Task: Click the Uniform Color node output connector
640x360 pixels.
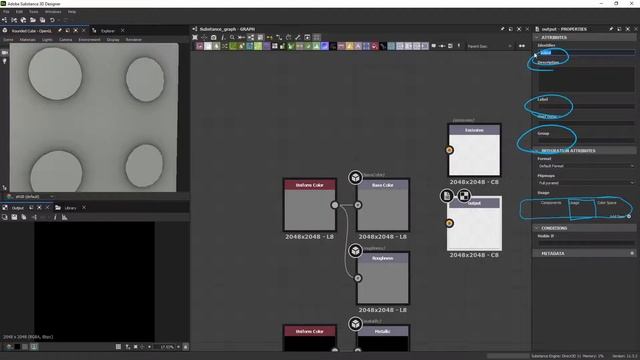Action: coord(335,205)
